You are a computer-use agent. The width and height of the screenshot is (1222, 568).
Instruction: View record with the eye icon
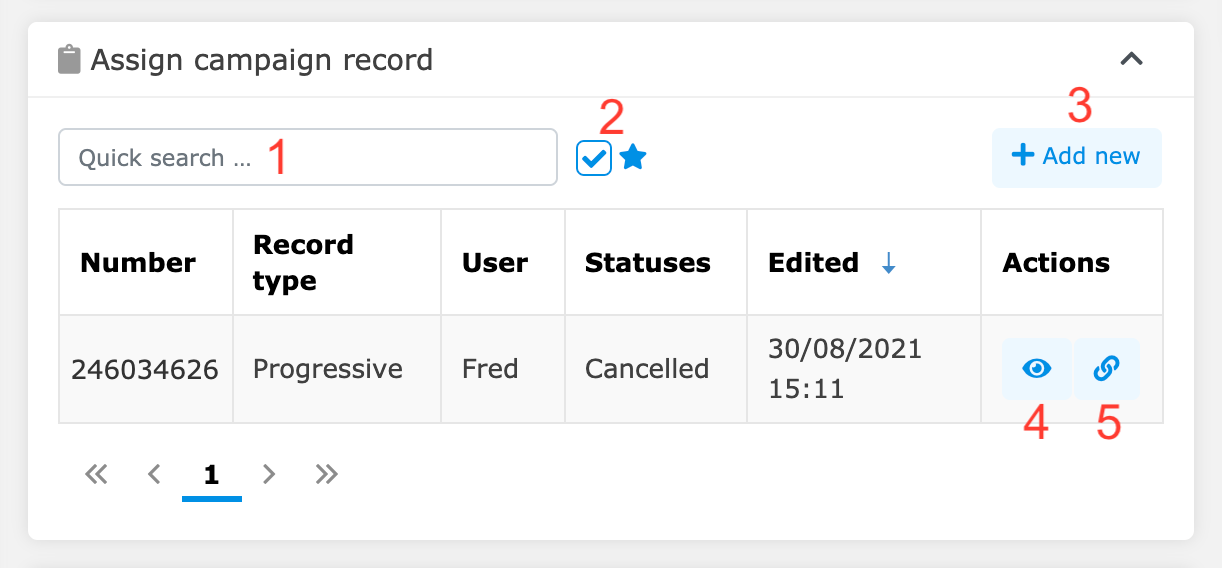click(1037, 369)
